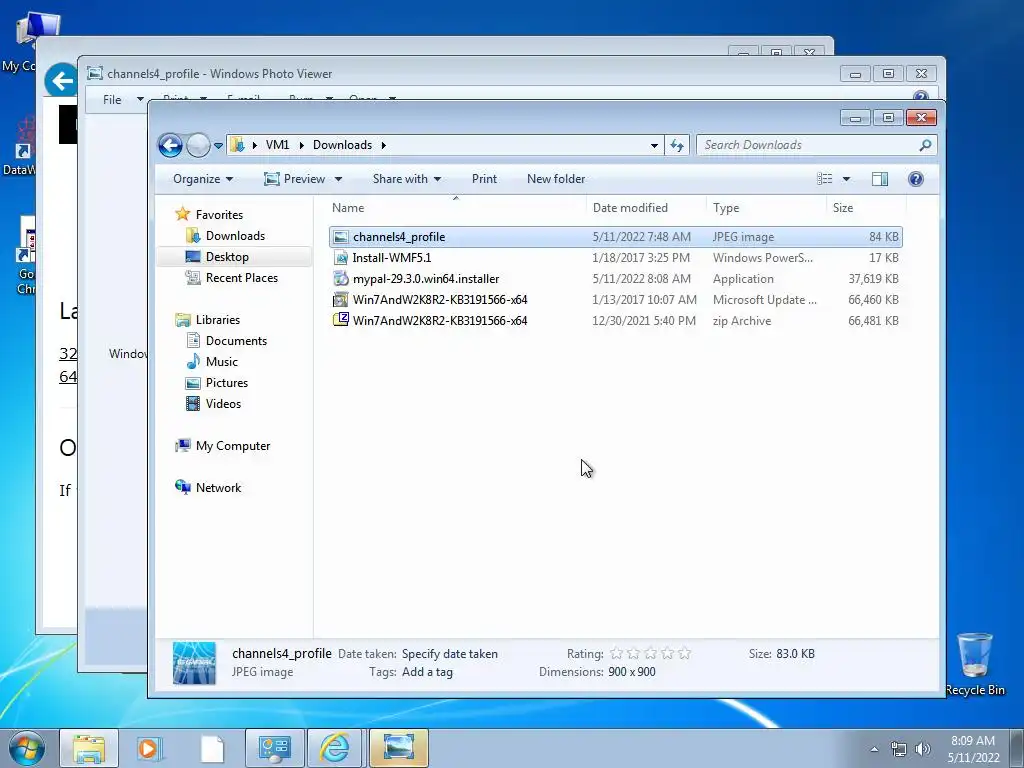Create a New folder
Screen dimensions: 1024x768
[556, 179]
